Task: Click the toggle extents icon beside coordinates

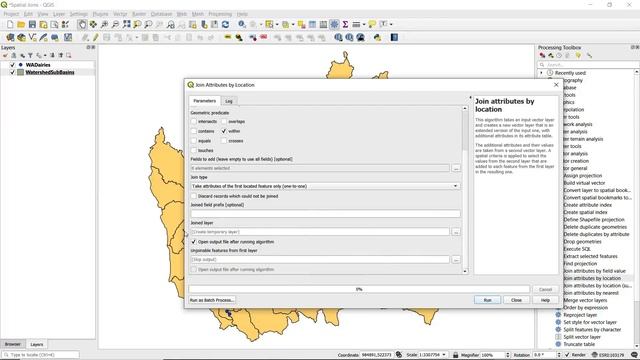Action: coord(399,355)
